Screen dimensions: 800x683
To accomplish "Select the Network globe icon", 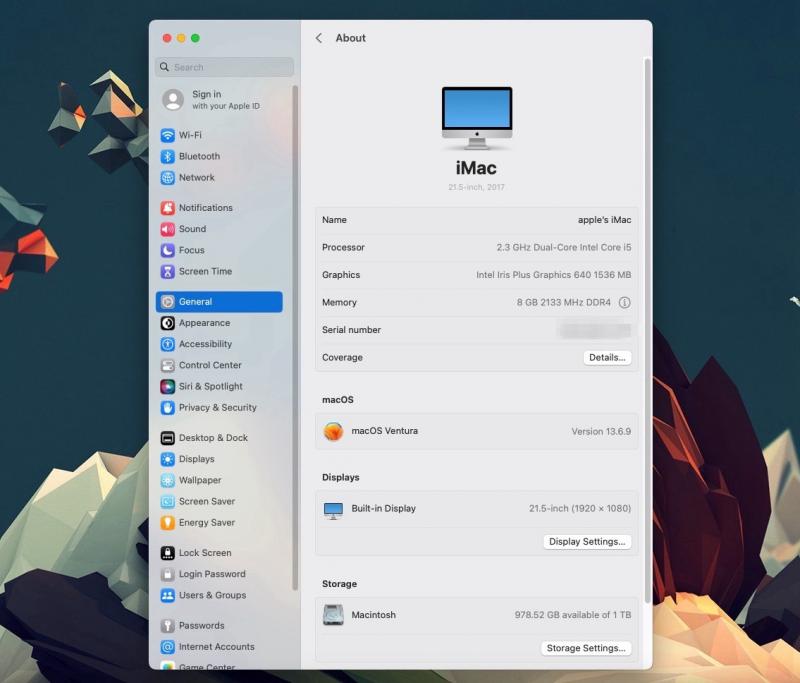I will point(167,178).
